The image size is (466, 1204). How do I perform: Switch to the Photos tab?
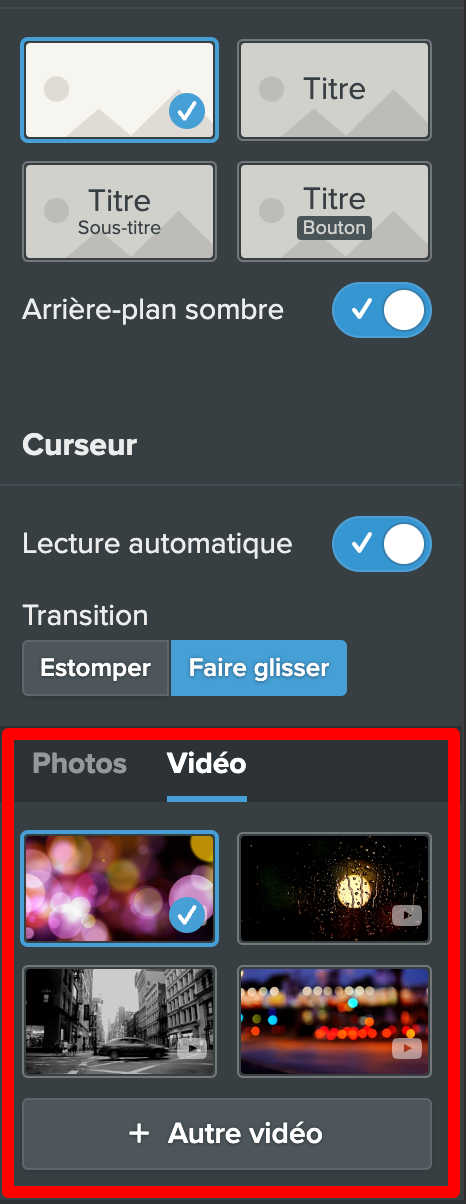coord(80,764)
